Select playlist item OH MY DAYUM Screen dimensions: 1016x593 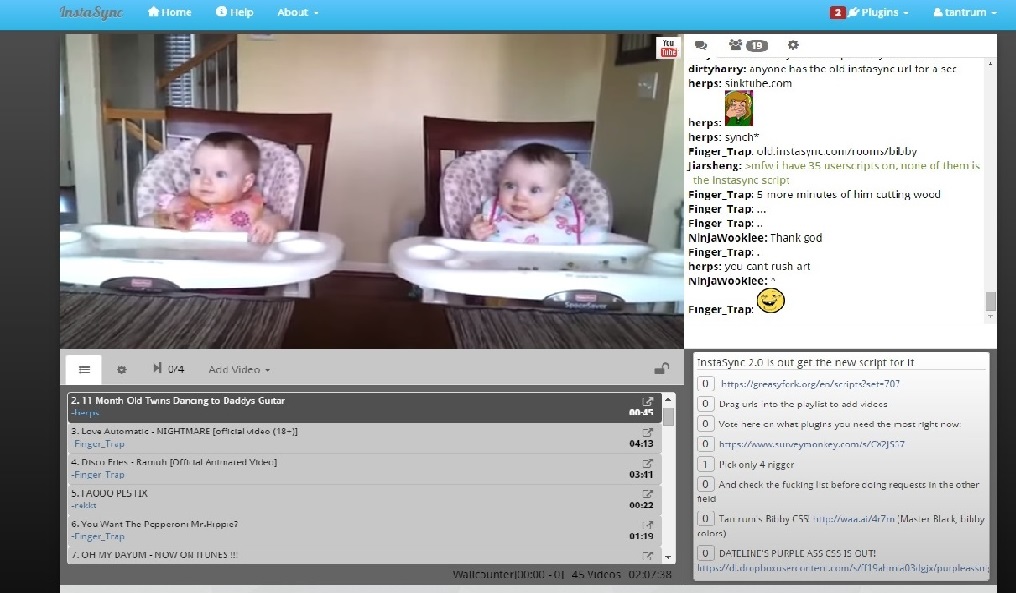click(x=364, y=555)
